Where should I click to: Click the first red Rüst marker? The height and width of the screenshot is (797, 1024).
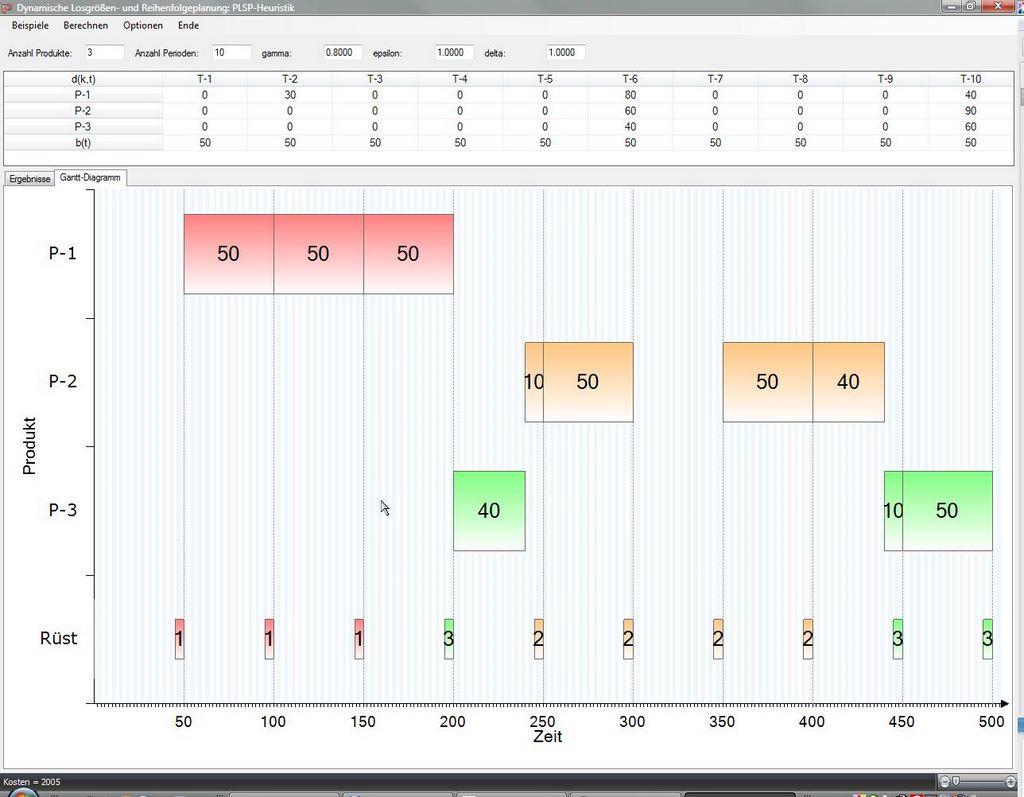click(179, 638)
